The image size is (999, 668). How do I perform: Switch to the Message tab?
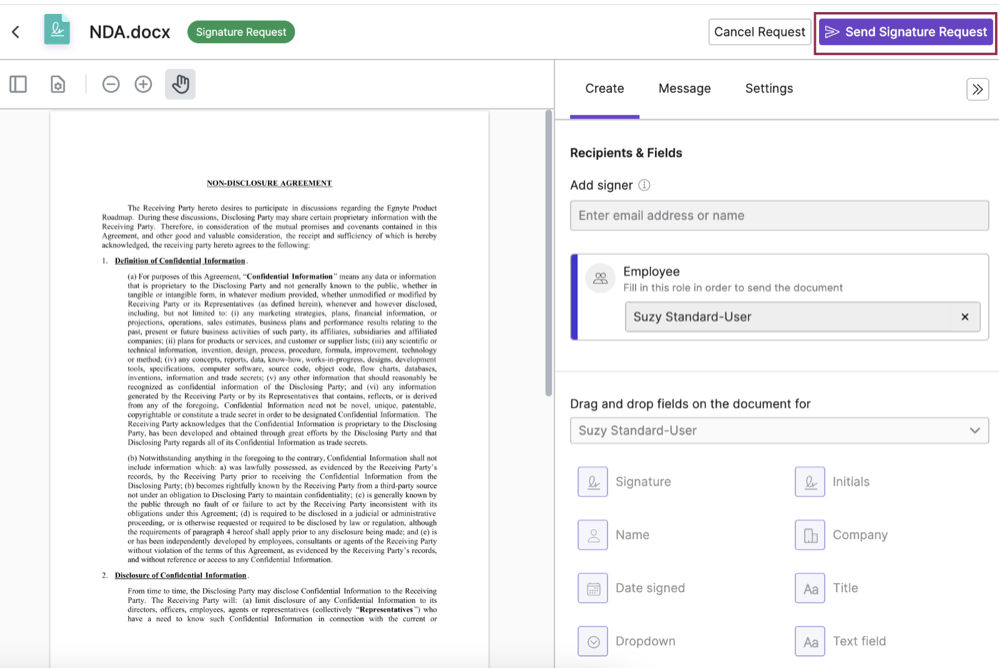(x=684, y=88)
